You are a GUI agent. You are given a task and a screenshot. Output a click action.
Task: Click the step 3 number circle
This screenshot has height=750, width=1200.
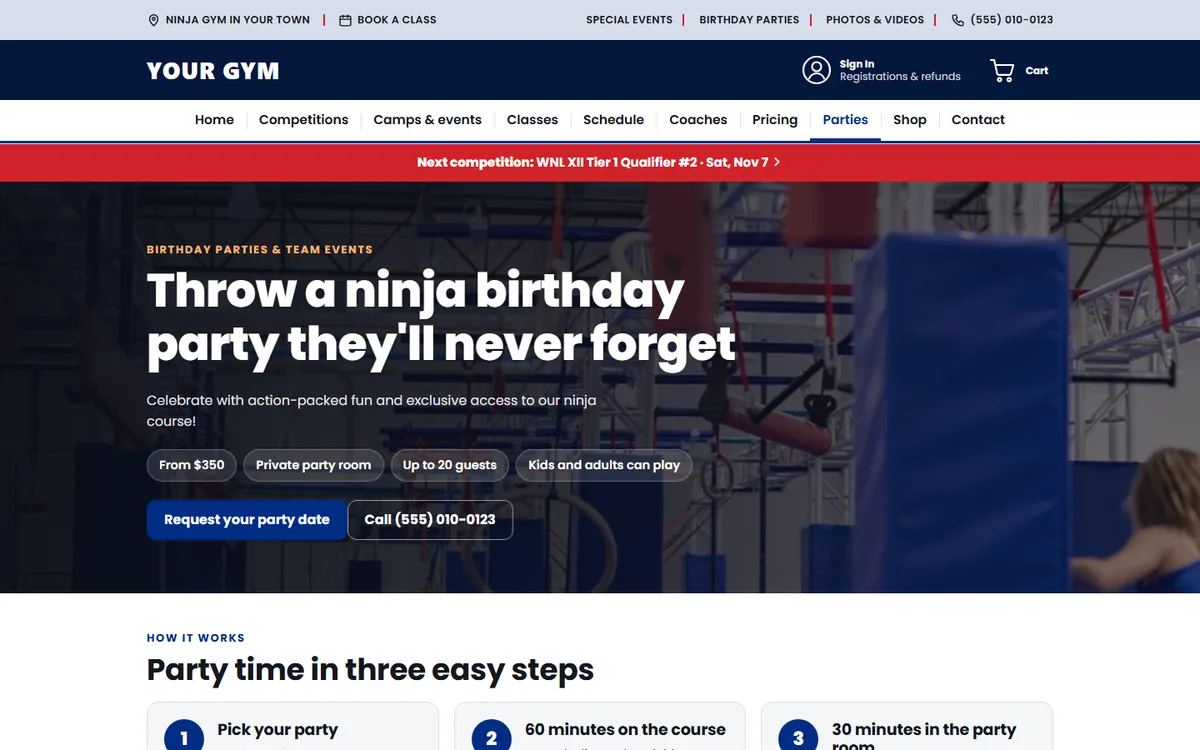[x=798, y=738]
